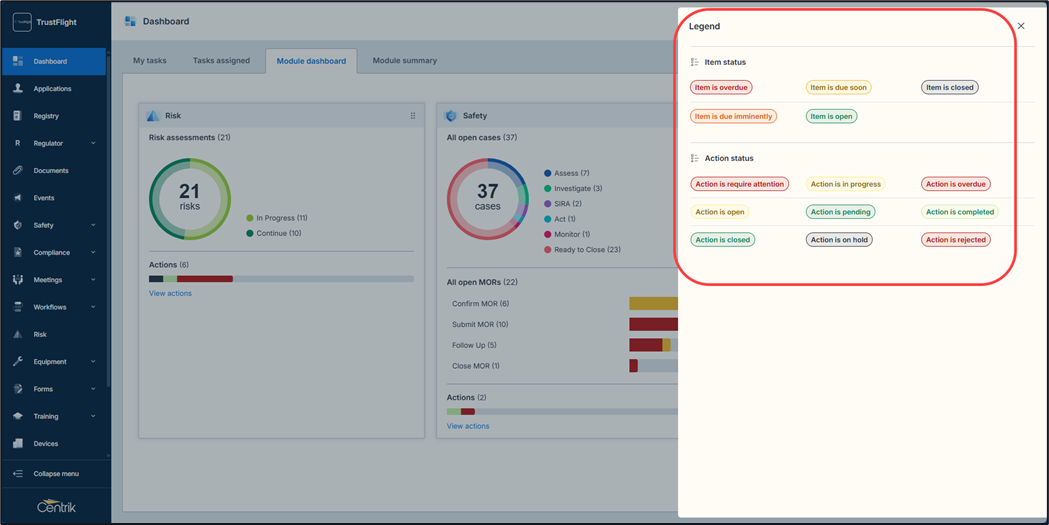Open Registry via its sidebar icon
This screenshot has width=1049, height=525.
[18, 116]
